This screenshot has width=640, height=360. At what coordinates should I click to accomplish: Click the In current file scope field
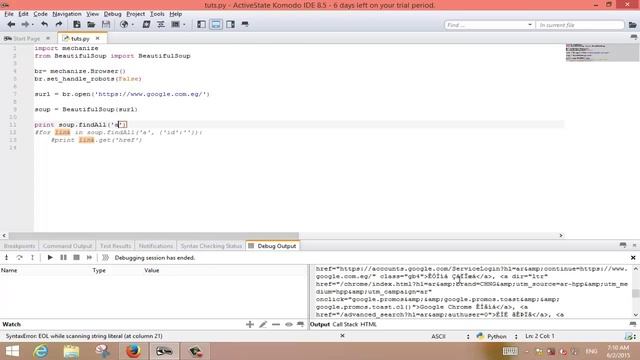coord(580,25)
